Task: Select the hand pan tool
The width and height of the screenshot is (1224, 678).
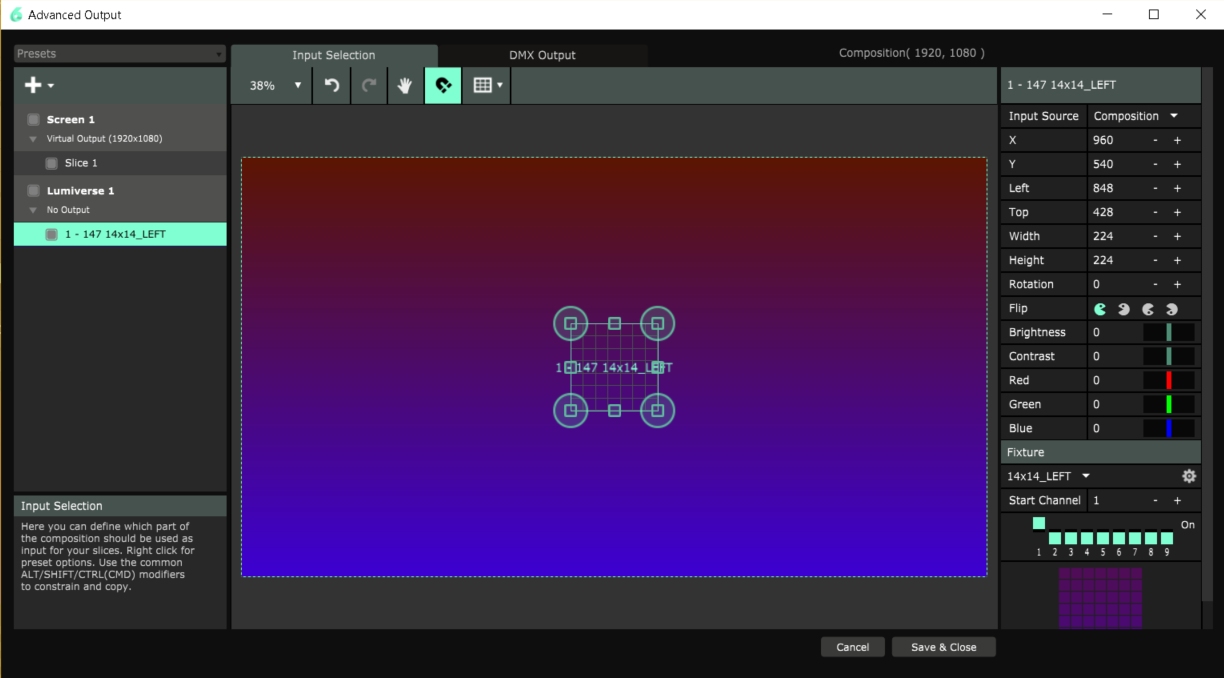Action: 404,85
